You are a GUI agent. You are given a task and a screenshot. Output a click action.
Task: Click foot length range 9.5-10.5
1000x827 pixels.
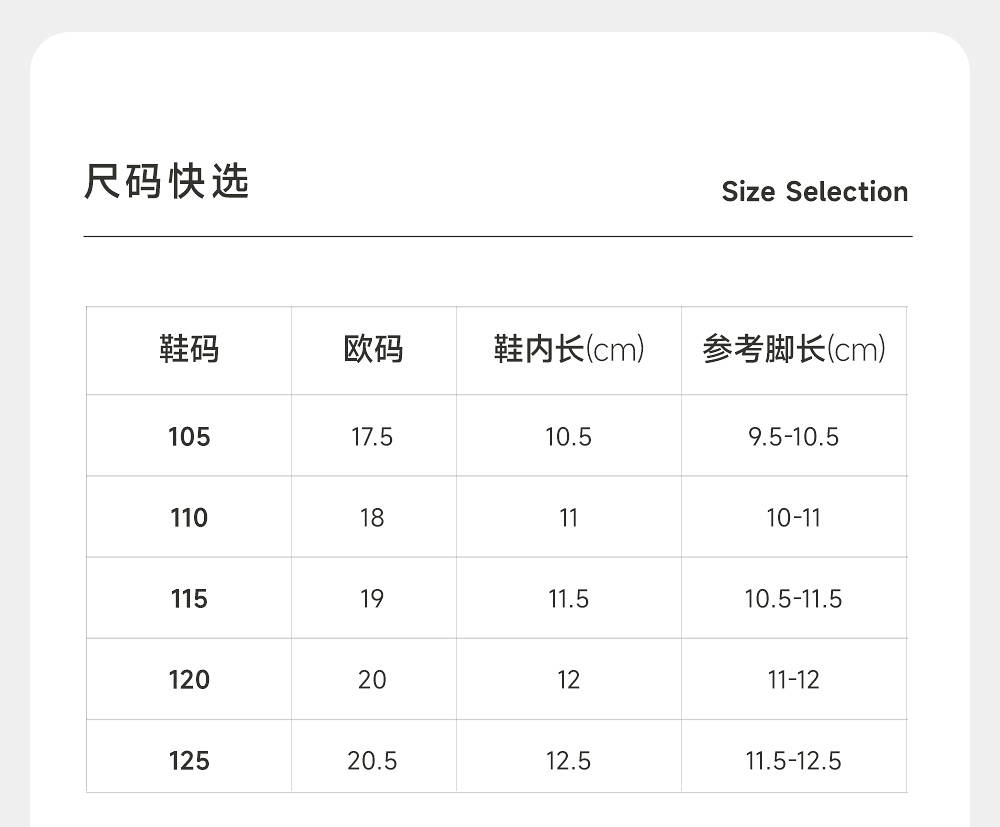tap(794, 437)
